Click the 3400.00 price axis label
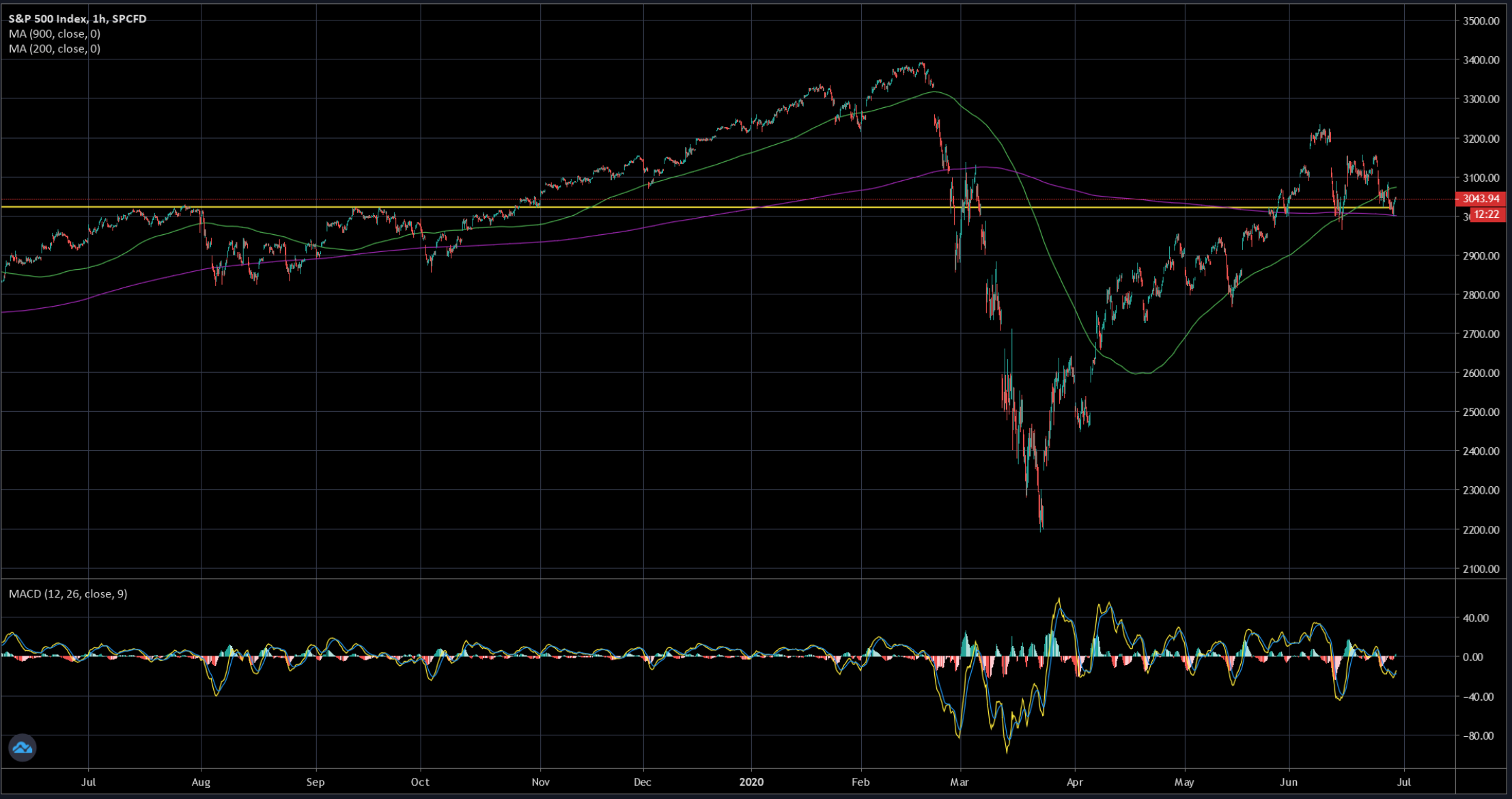The height and width of the screenshot is (799, 1512). [x=1481, y=60]
